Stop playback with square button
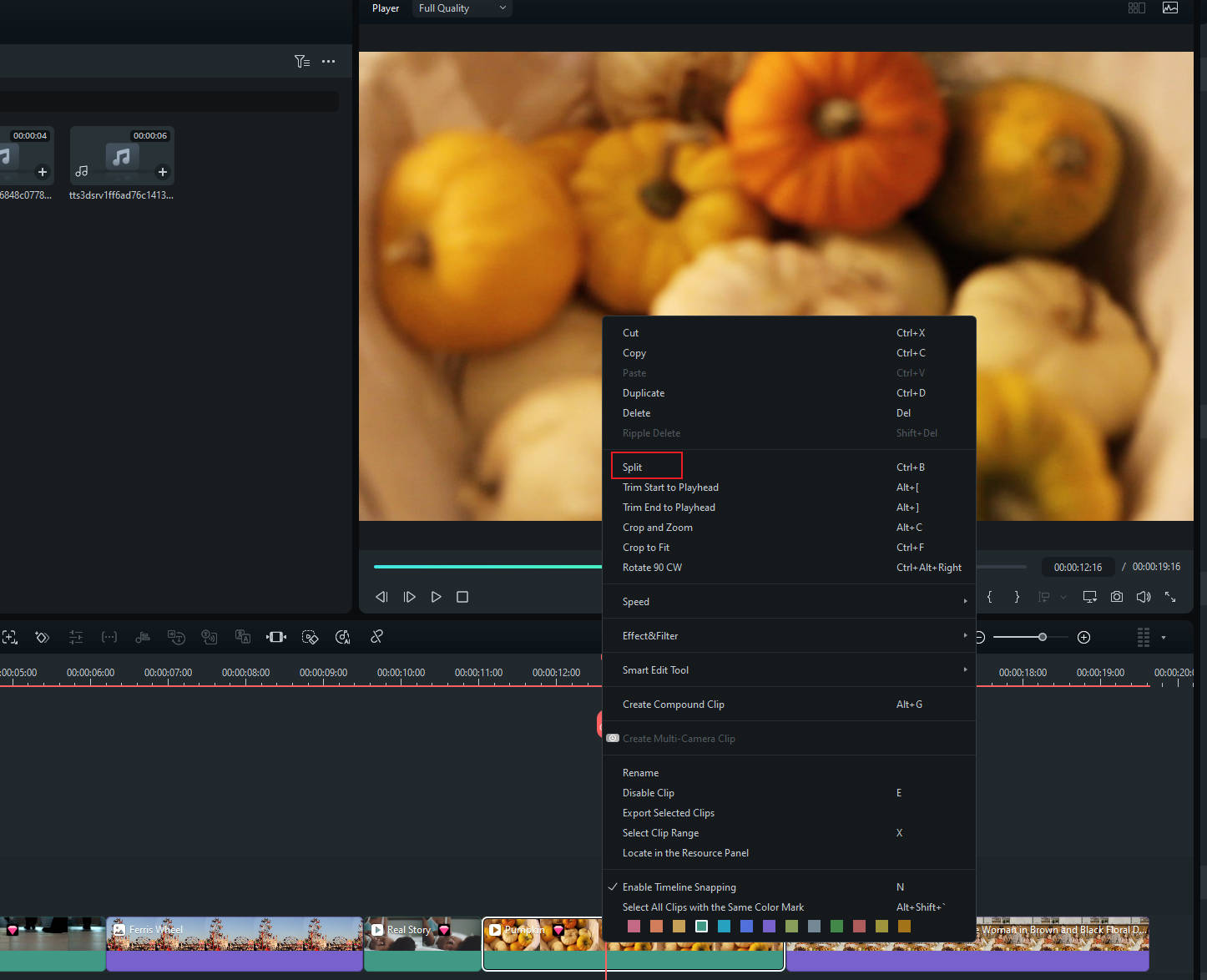 coord(462,597)
